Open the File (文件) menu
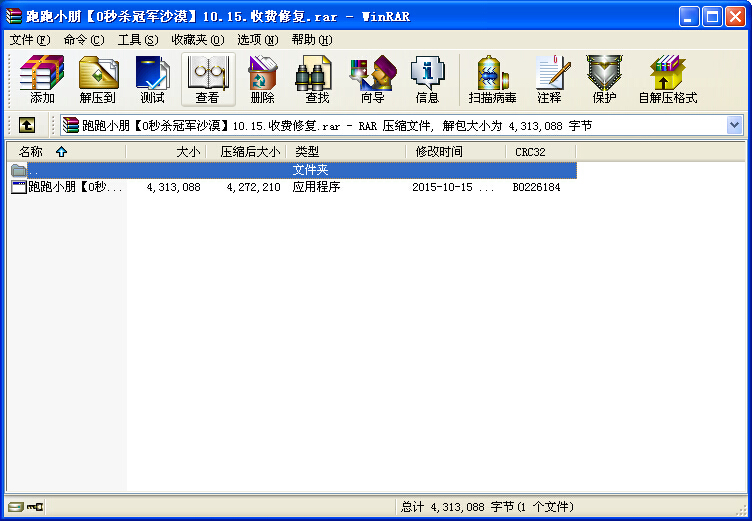Viewport: 752px width, 521px height. 30,40
